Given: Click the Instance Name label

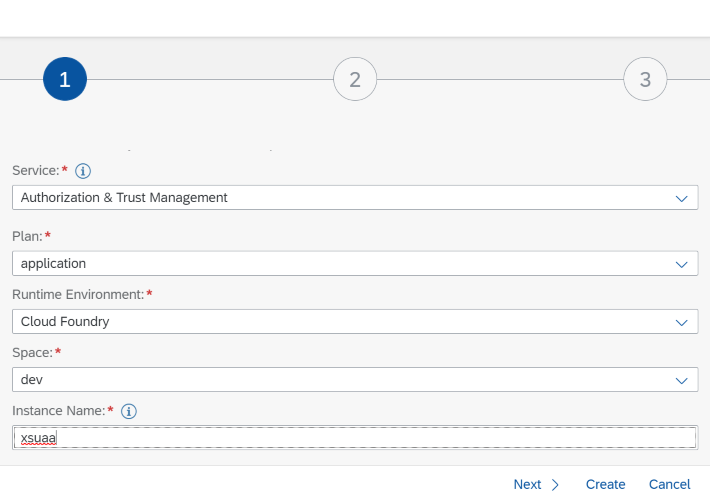Looking at the screenshot, I should (58, 411).
